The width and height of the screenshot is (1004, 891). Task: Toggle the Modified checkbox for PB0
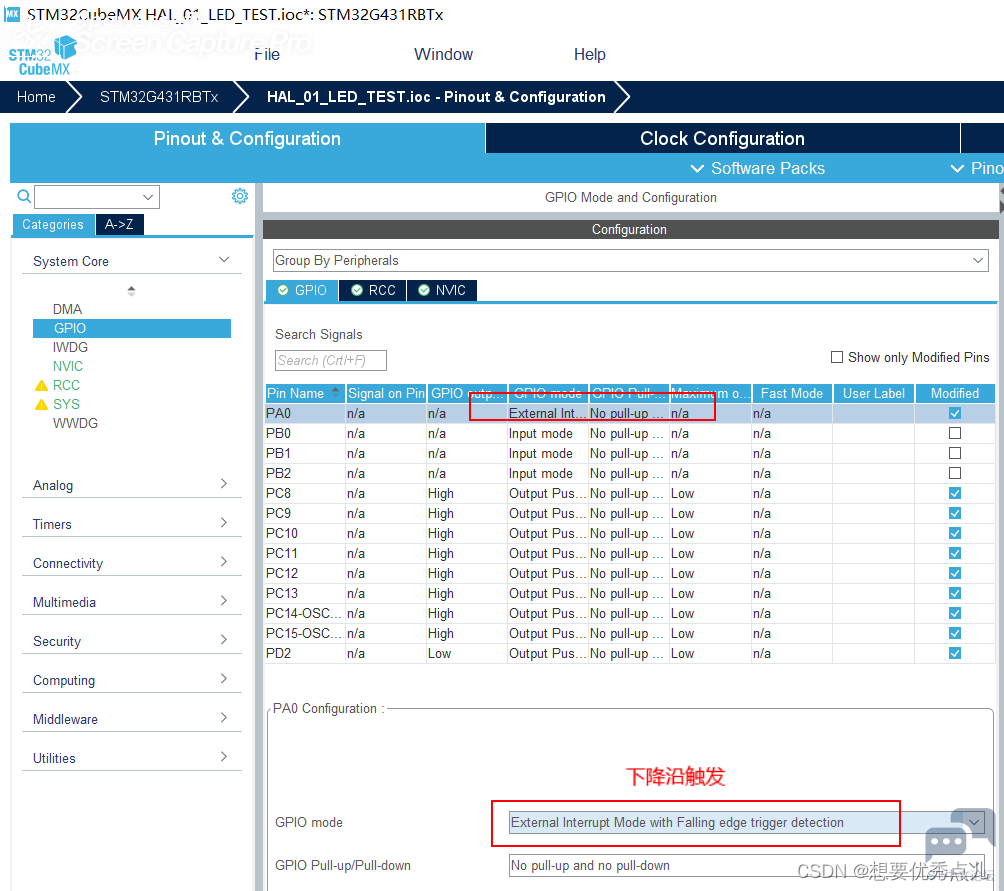pyautogui.click(x=955, y=433)
